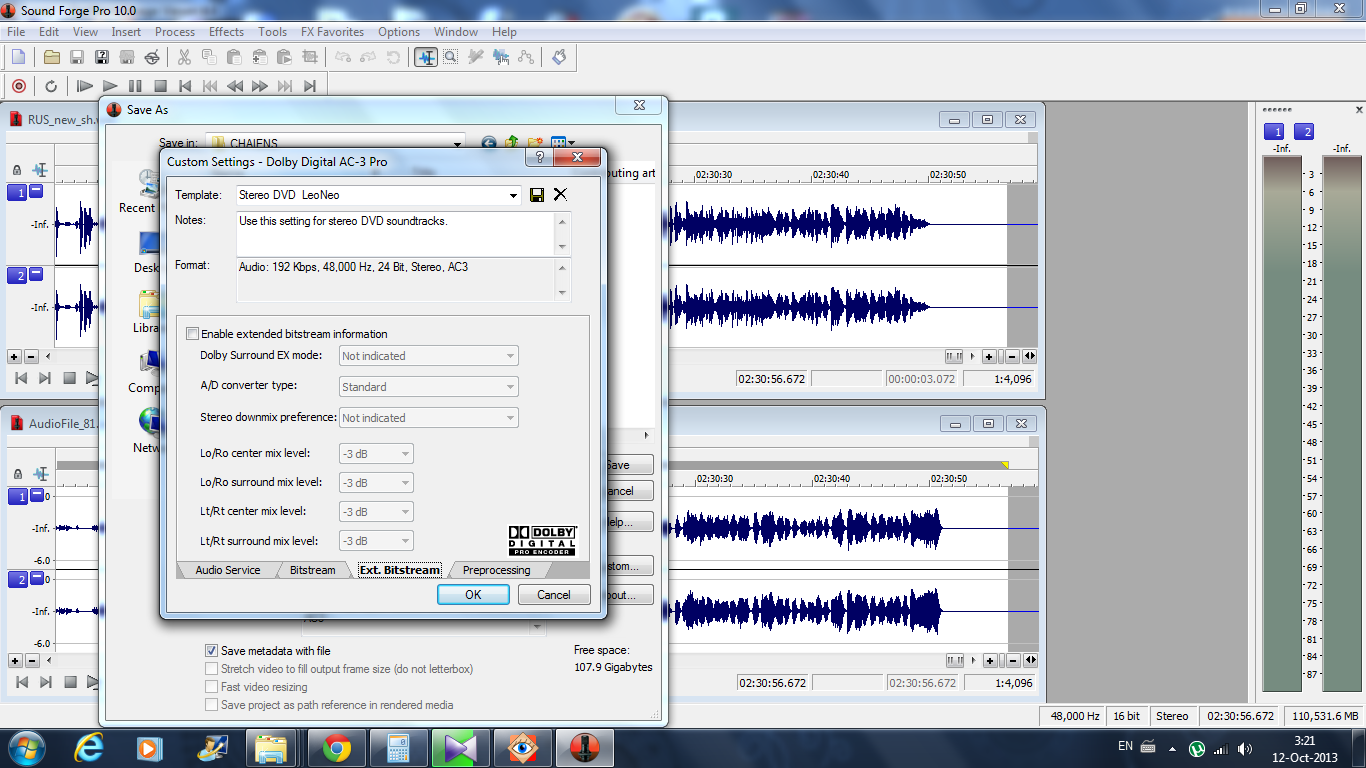Toggle Fast video resizing checkbox
The width and height of the screenshot is (1366, 768).
pos(211,687)
